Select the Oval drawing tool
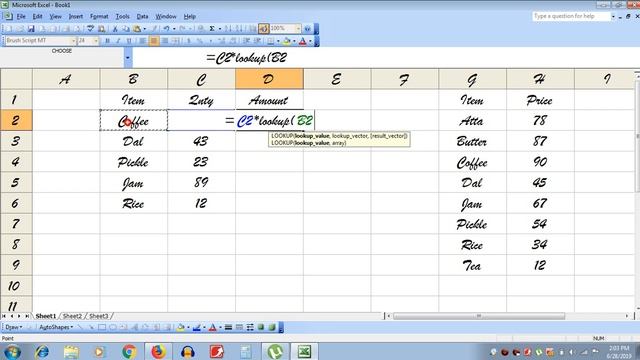The height and width of the screenshot is (360, 640). 113,327
